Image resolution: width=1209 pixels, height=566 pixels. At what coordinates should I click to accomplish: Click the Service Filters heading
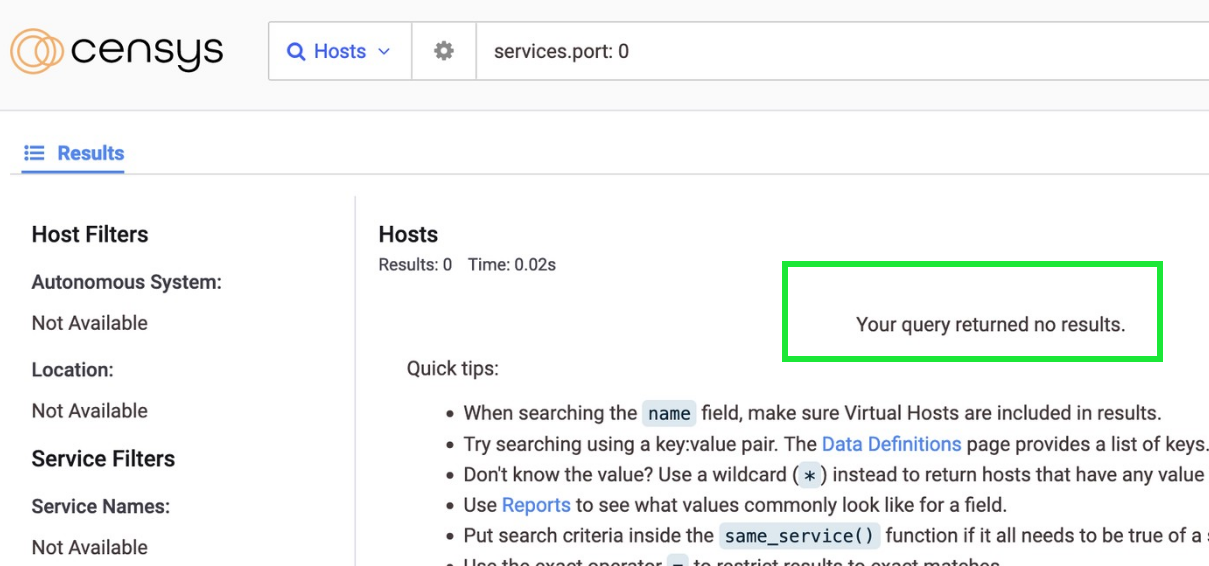point(103,459)
